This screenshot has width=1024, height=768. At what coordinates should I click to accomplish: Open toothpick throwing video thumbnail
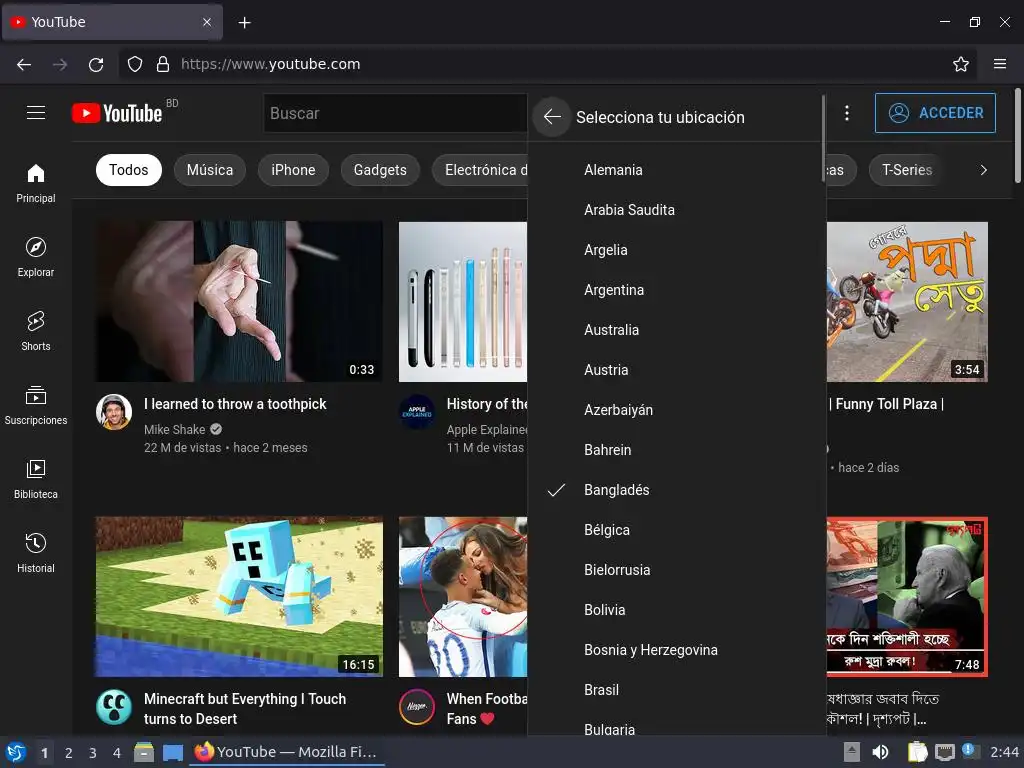[239, 301]
